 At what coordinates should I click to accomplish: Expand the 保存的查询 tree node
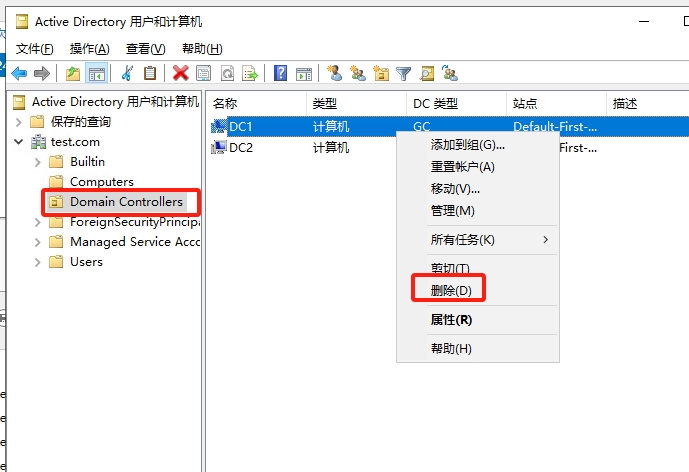(18, 122)
